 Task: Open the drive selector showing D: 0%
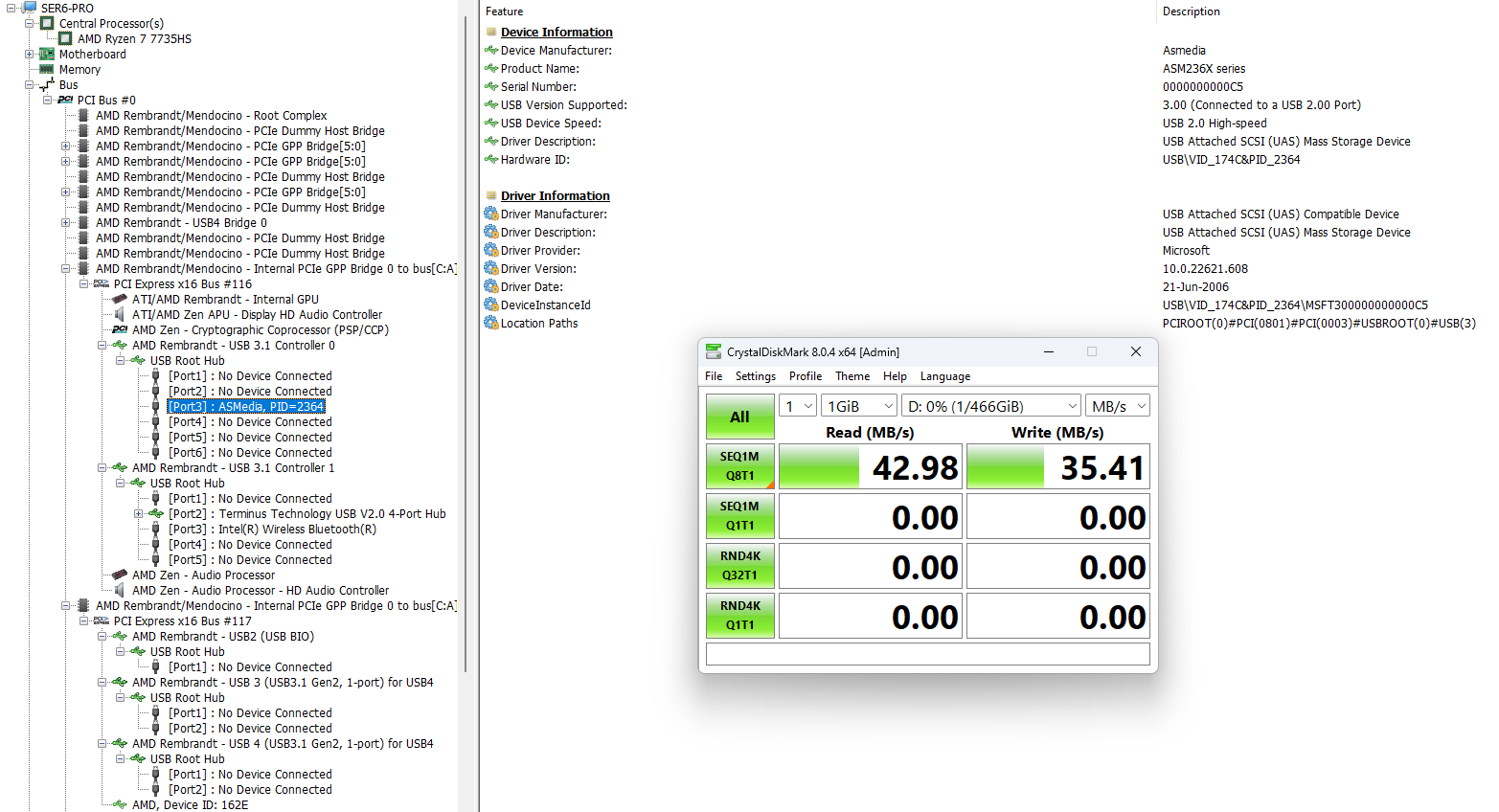(x=991, y=406)
